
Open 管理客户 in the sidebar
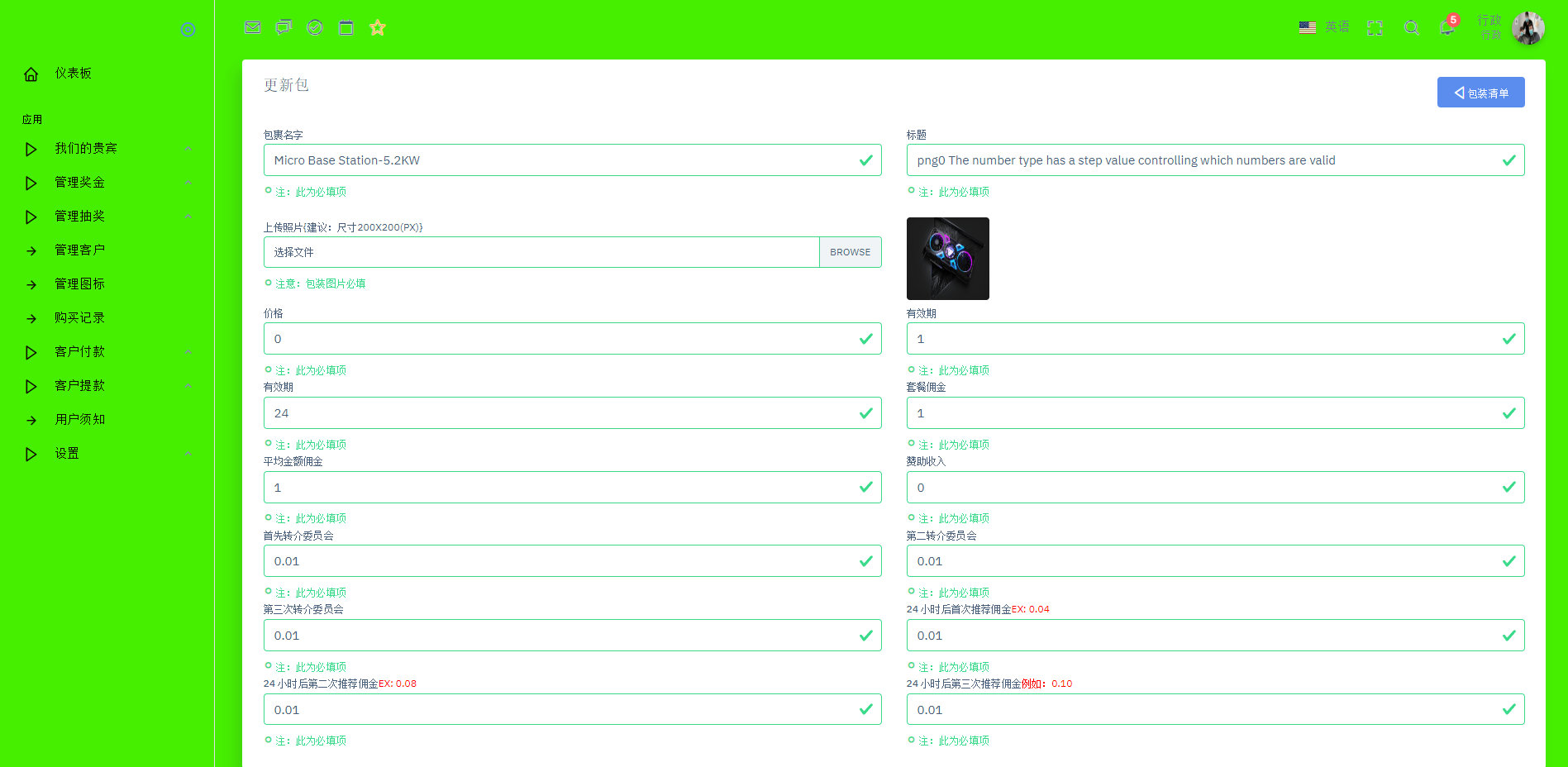[107, 250]
